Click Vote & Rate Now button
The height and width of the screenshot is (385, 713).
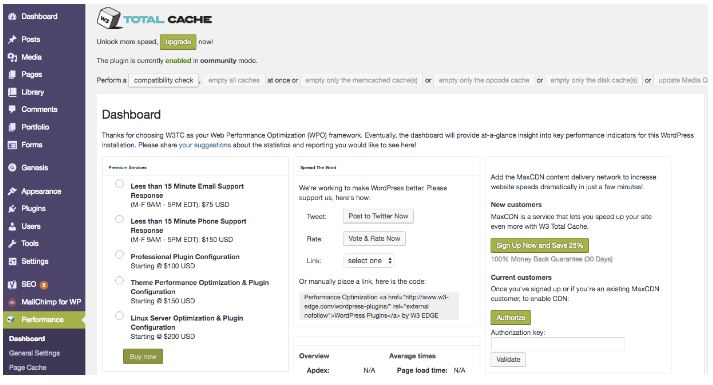tap(374, 239)
